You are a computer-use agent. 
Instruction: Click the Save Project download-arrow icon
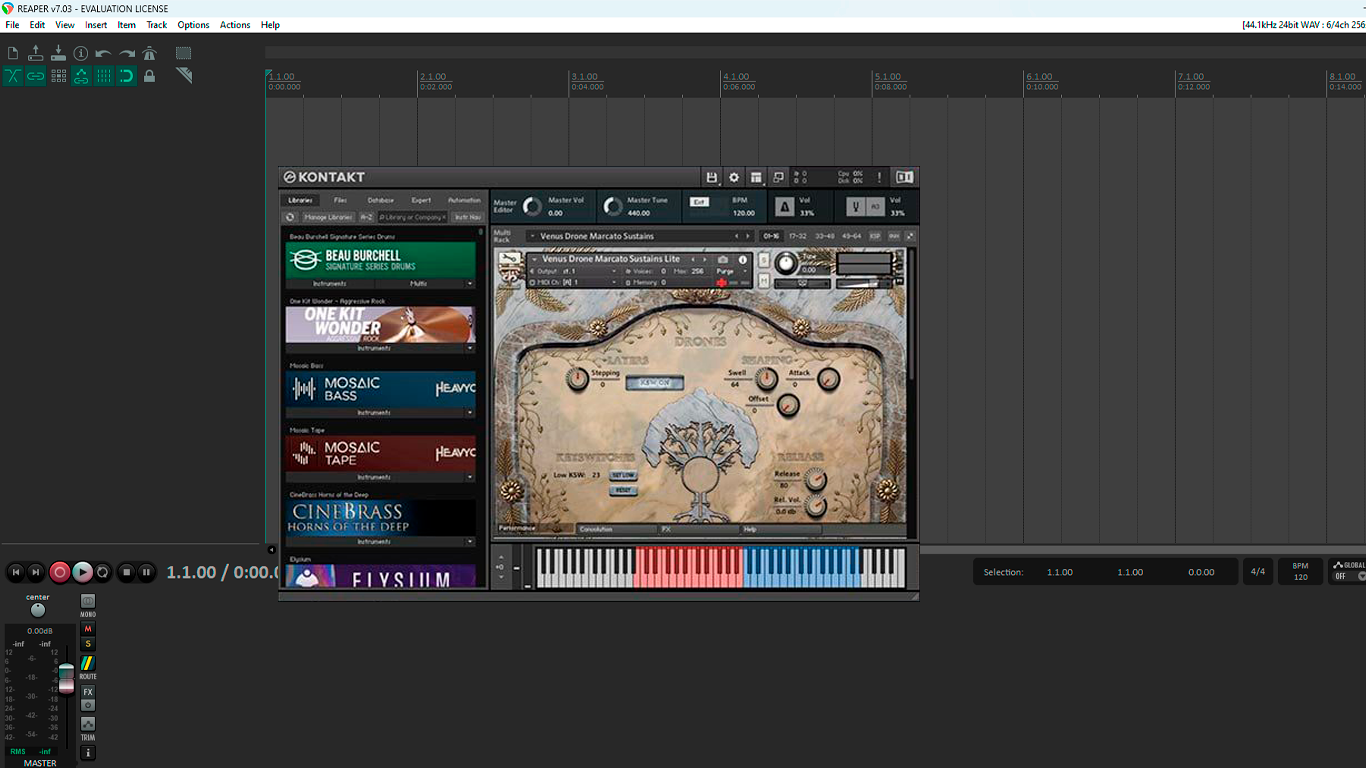(58, 53)
